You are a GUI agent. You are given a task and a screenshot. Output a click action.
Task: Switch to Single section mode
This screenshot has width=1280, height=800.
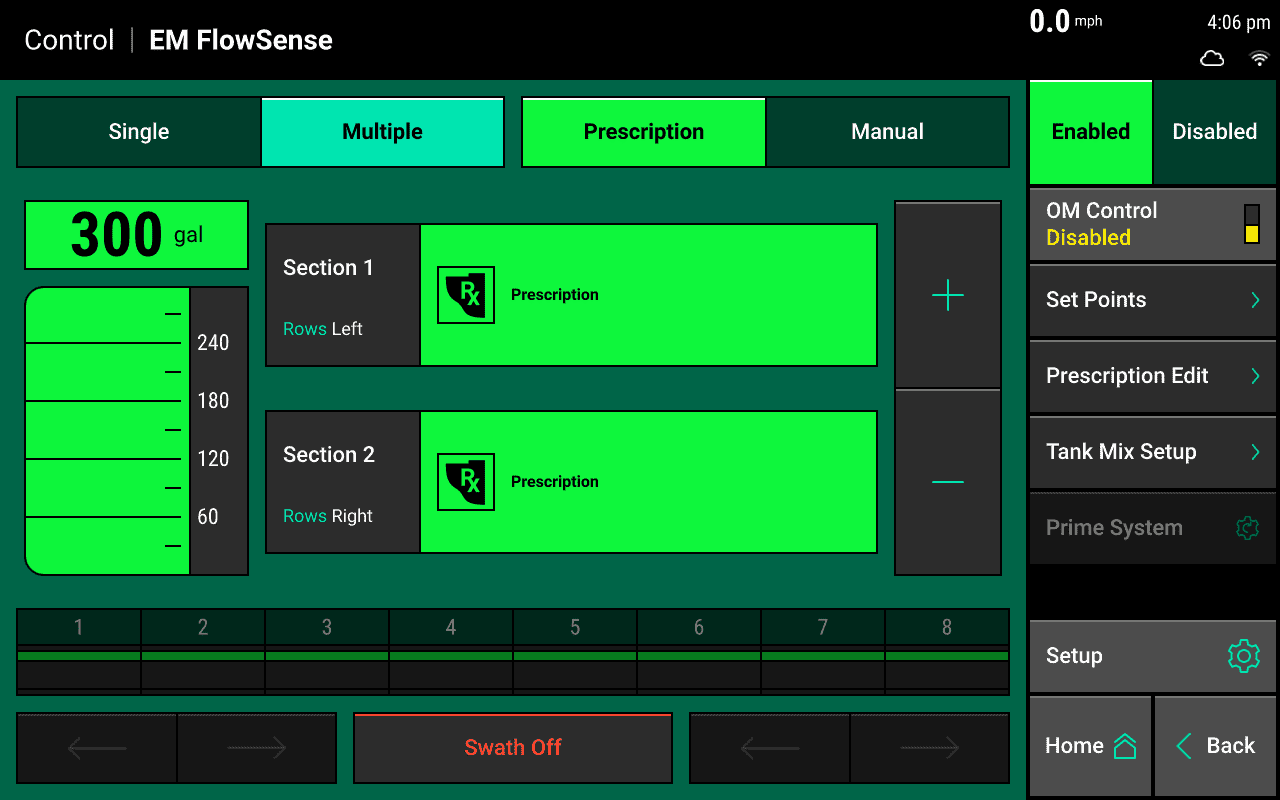139,132
